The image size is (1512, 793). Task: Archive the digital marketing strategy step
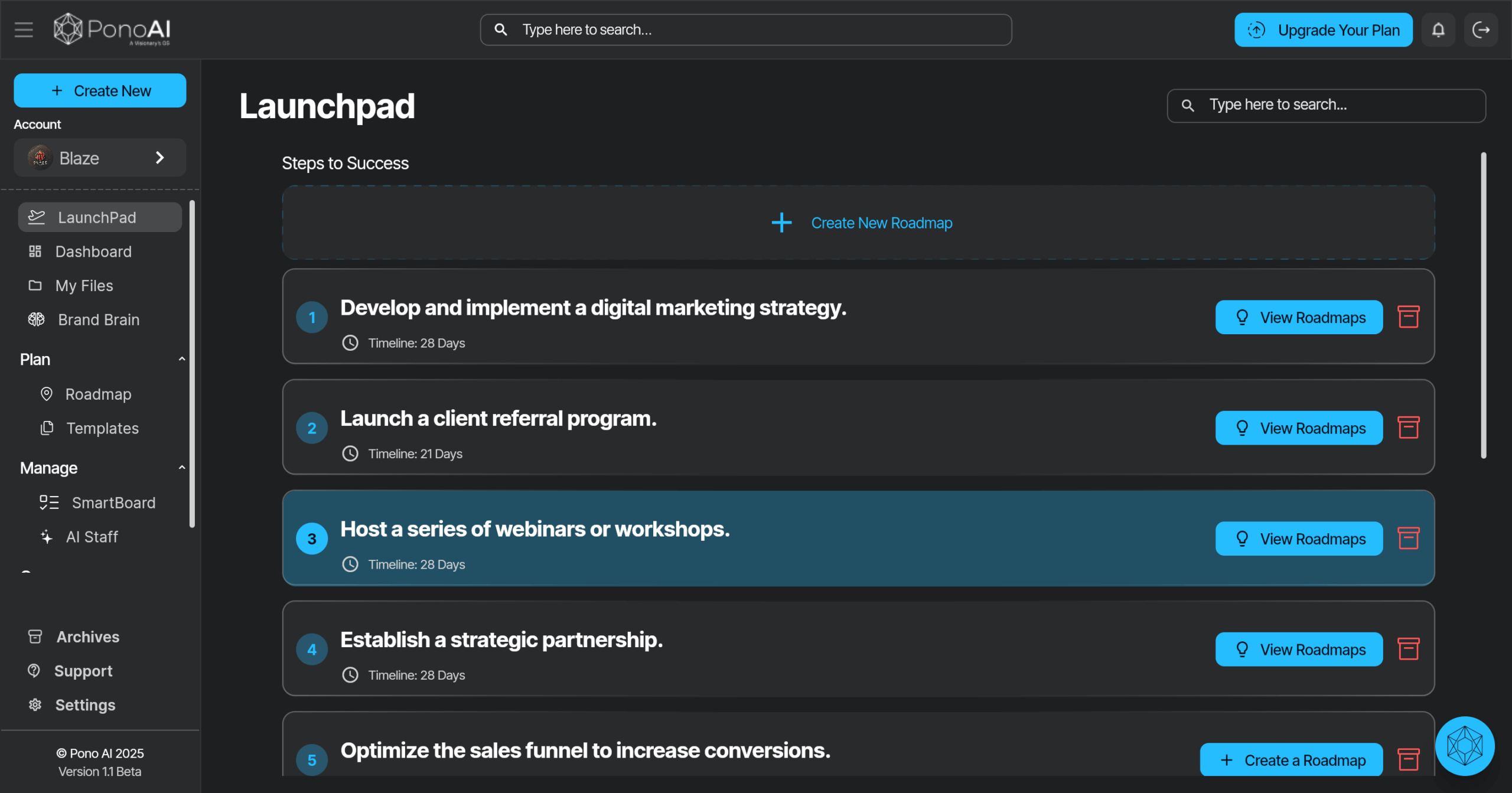pos(1408,317)
